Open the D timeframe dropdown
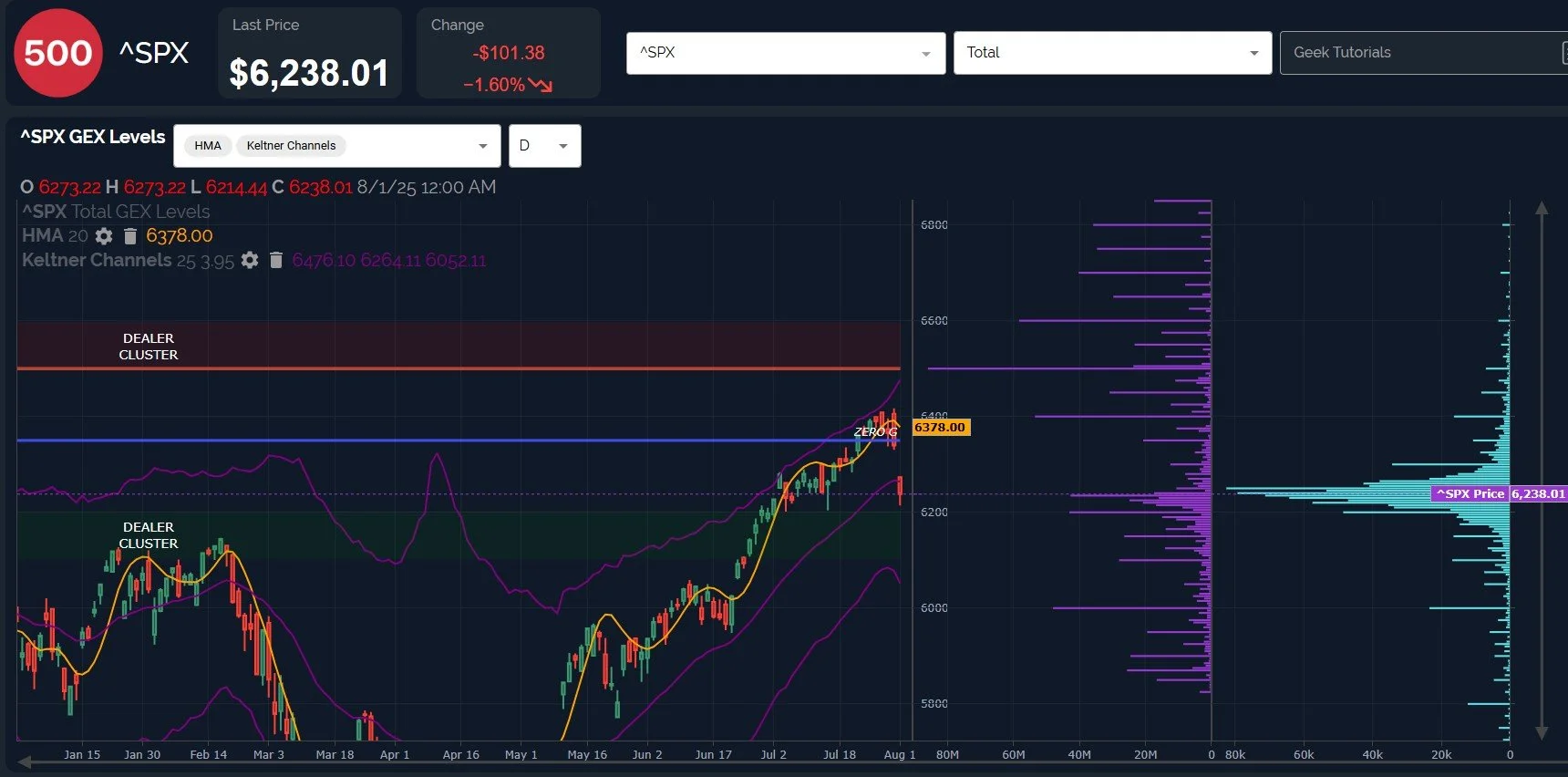This screenshot has width=1568, height=777. pos(544,146)
